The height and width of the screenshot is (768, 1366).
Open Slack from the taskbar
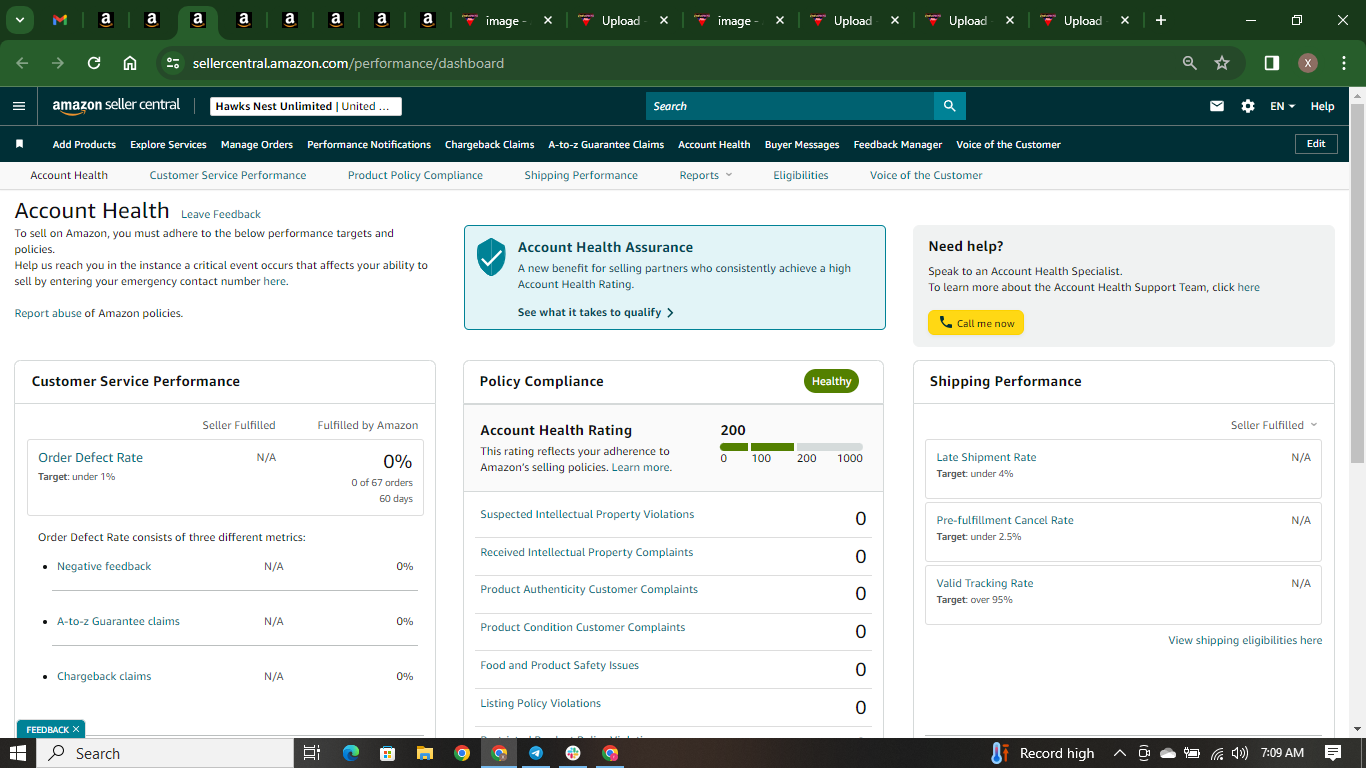click(x=573, y=753)
